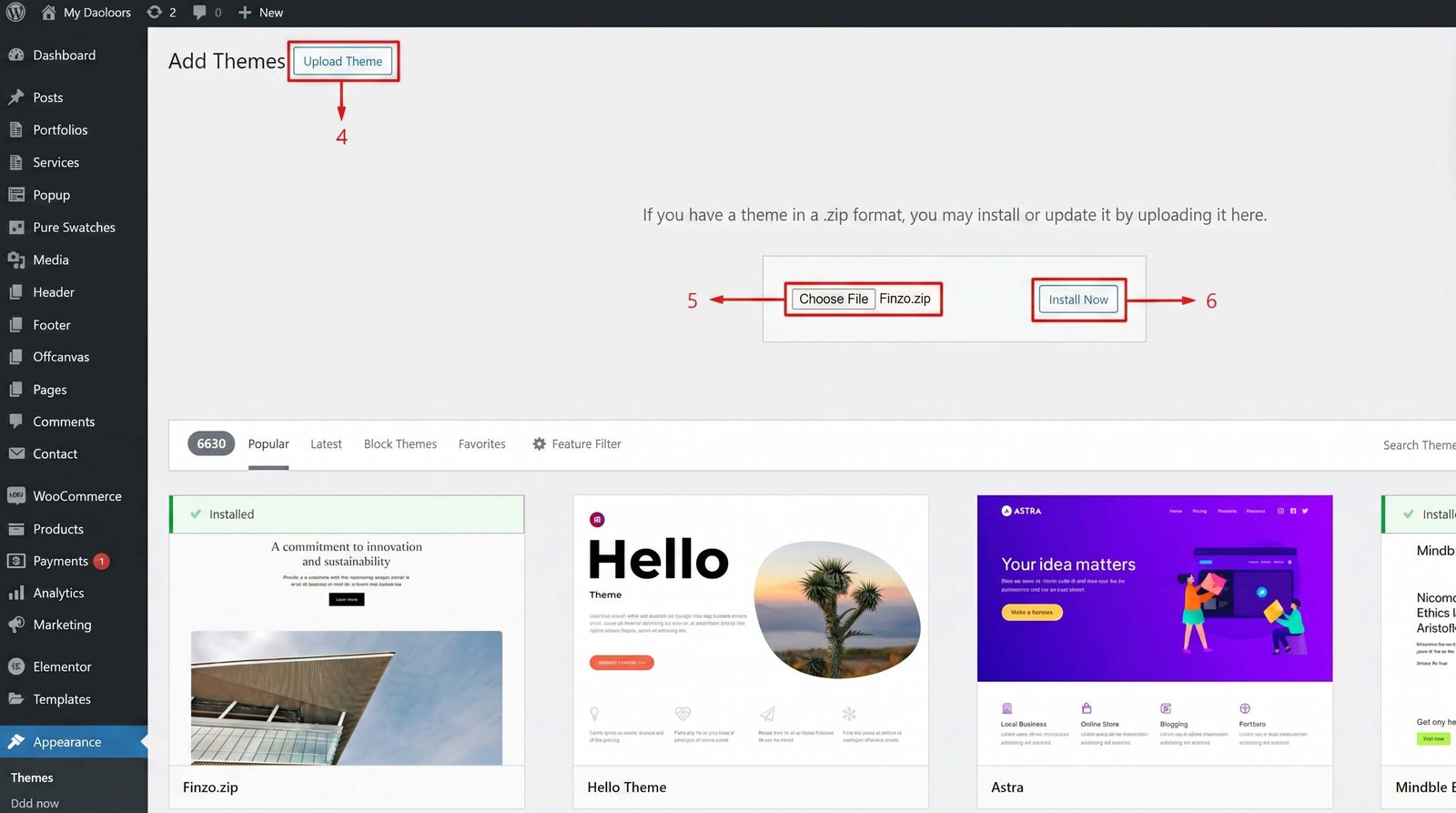The width and height of the screenshot is (1456, 813).
Task: Click the 'Hello Theme' title text
Action: (627, 788)
